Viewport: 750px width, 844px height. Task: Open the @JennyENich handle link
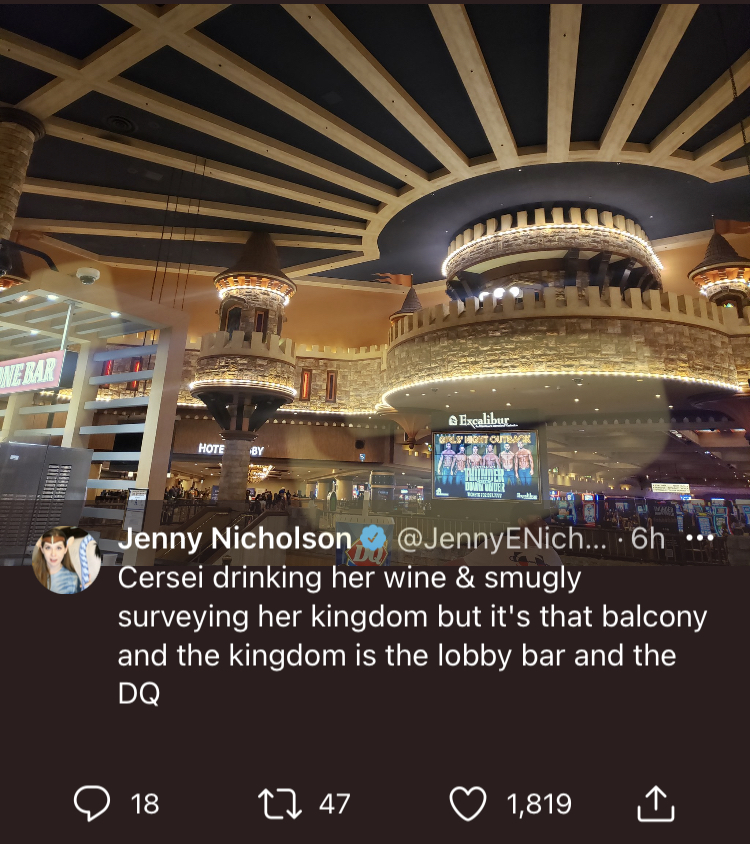point(502,539)
